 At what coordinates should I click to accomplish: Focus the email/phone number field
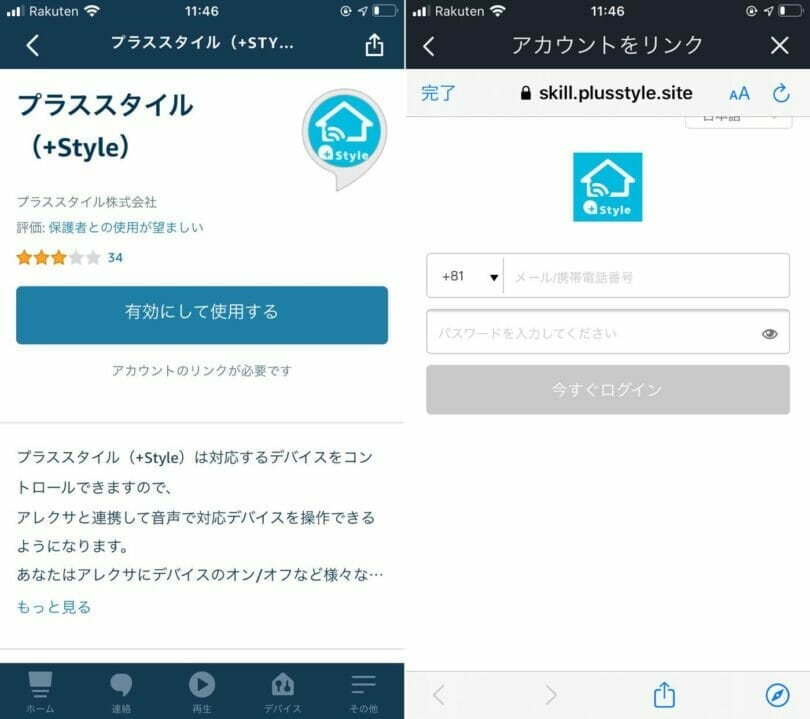point(646,277)
